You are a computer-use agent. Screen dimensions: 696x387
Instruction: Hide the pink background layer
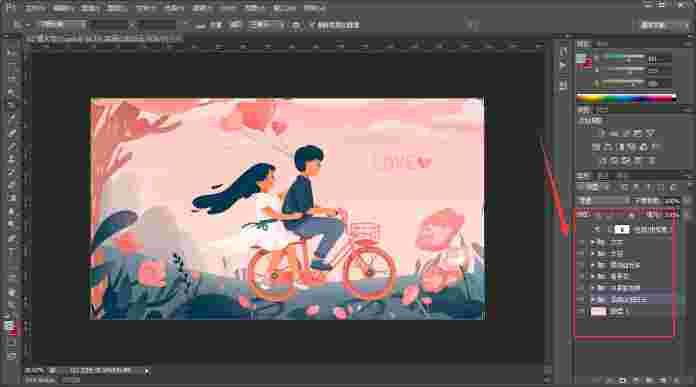point(581,312)
